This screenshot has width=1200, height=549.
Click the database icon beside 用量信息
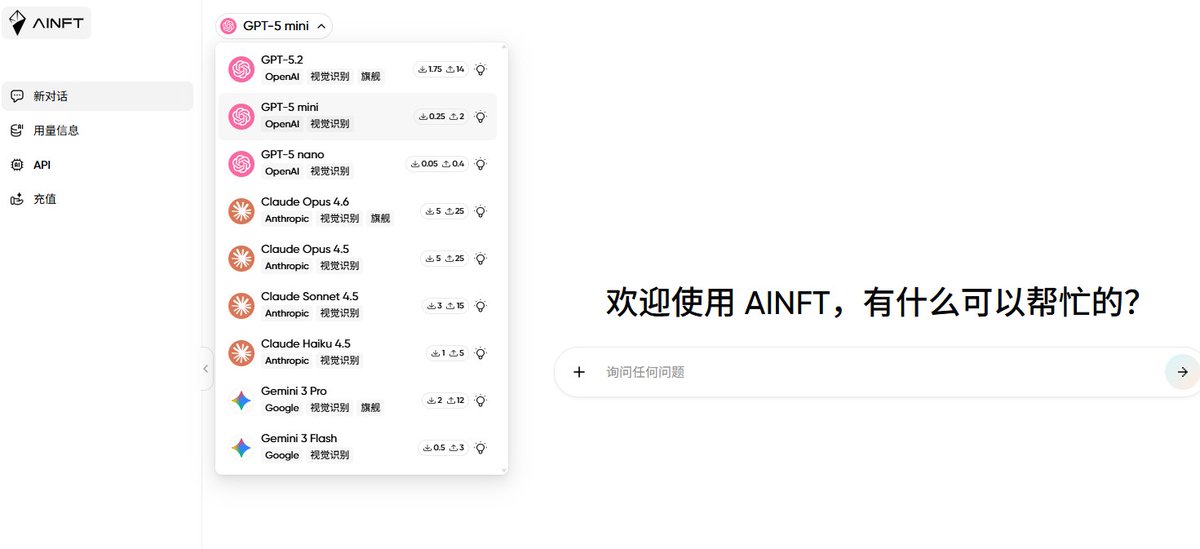point(16,130)
